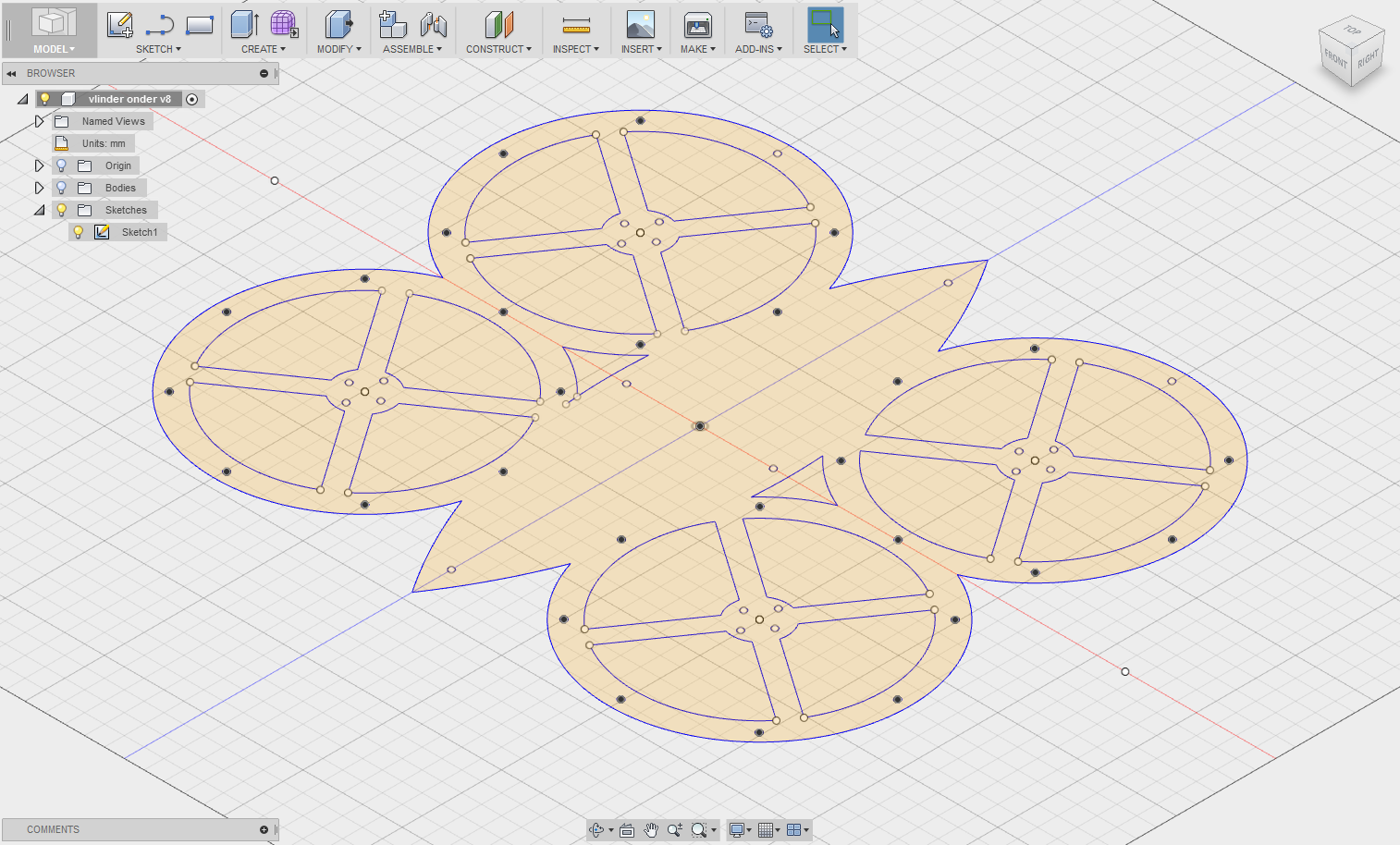Select the Line sketch tool icon
Screen dimensions: 1400x845
click(x=160, y=25)
